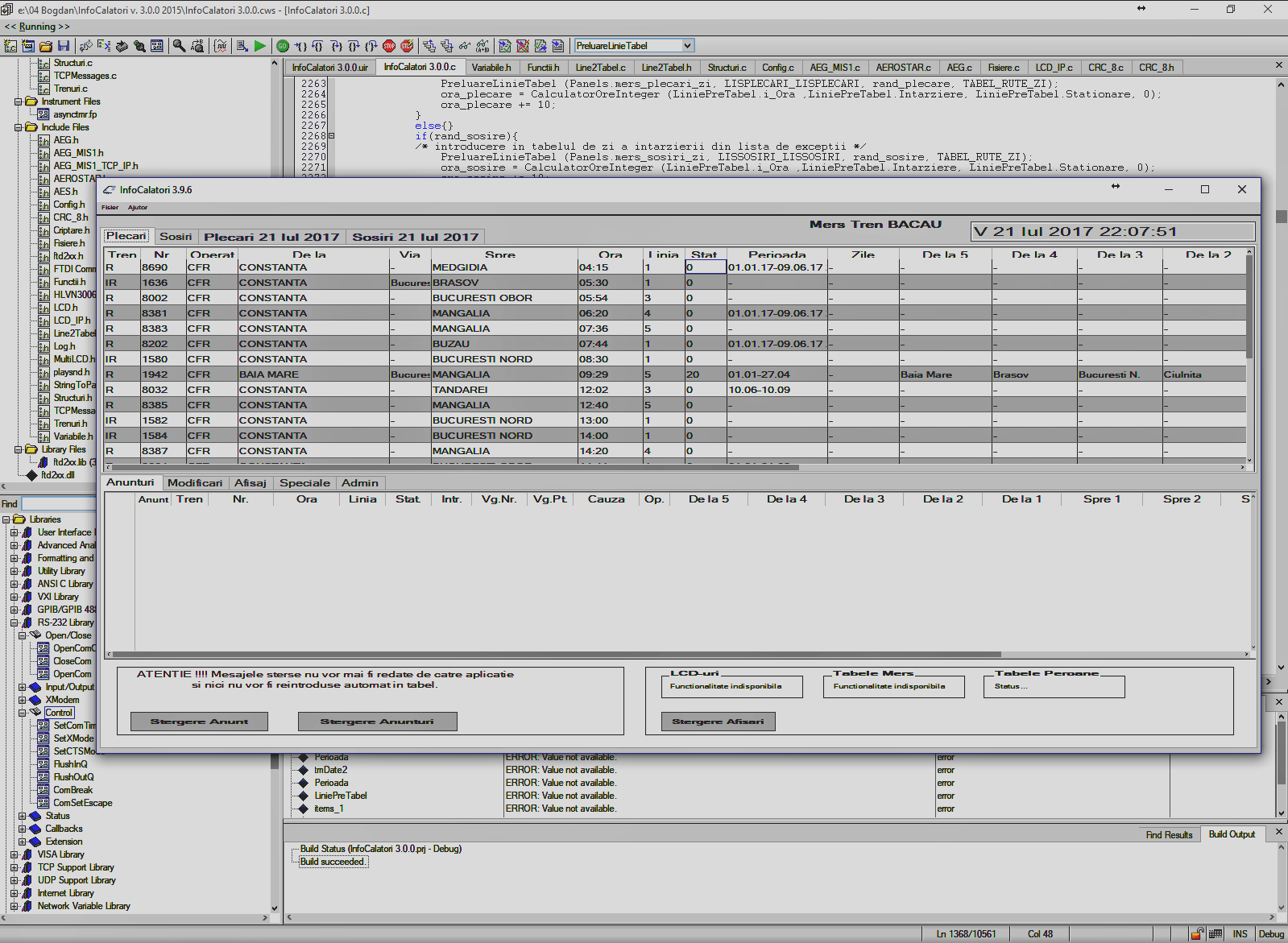Screen dimensions: 1288x943
Task: Click the clear tags red-X toolbar icon
Action: [x=522, y=46]
